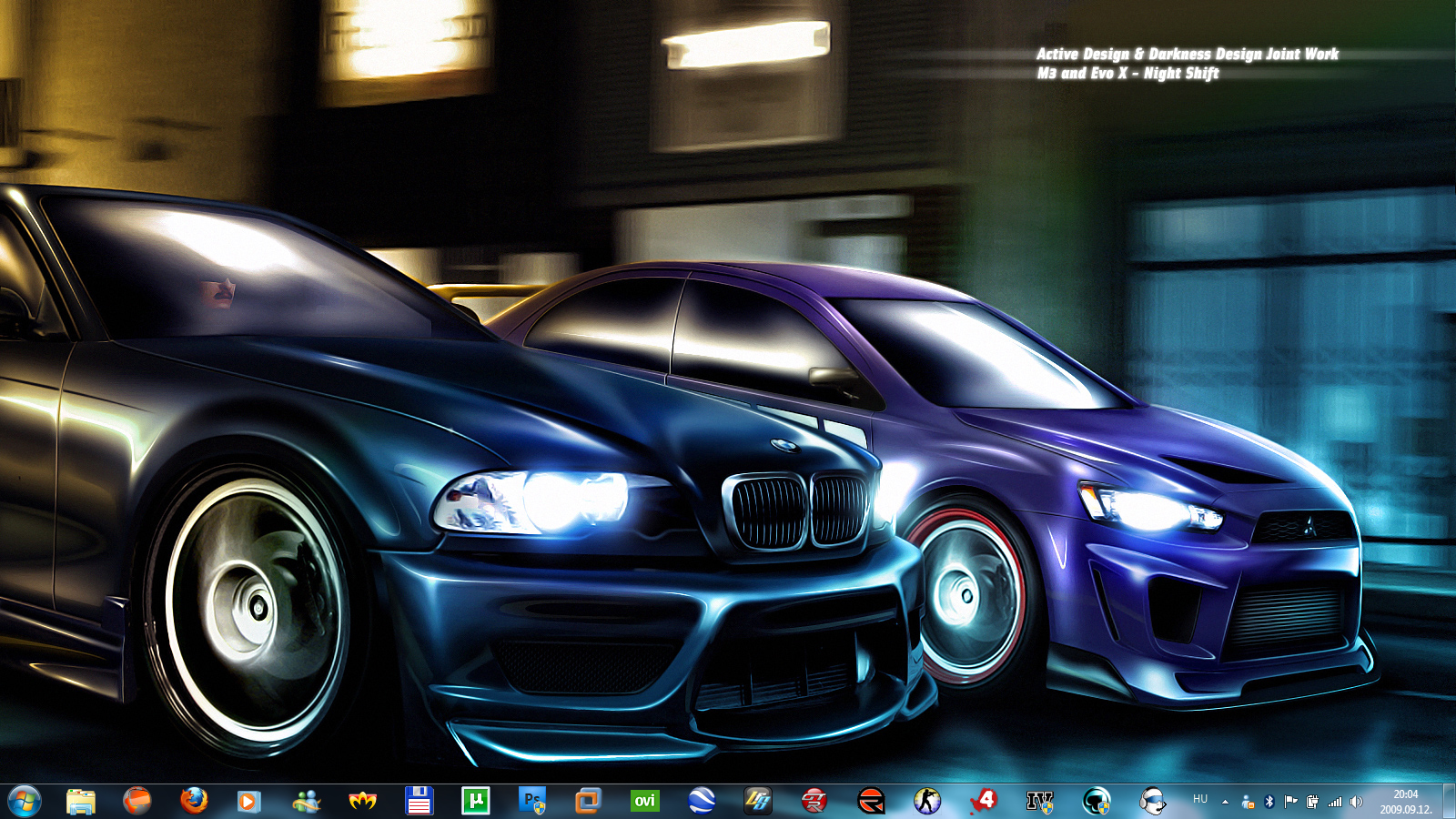
Task: Launch the orange globe app next to Explorer
Action: [x=137, y=801]
